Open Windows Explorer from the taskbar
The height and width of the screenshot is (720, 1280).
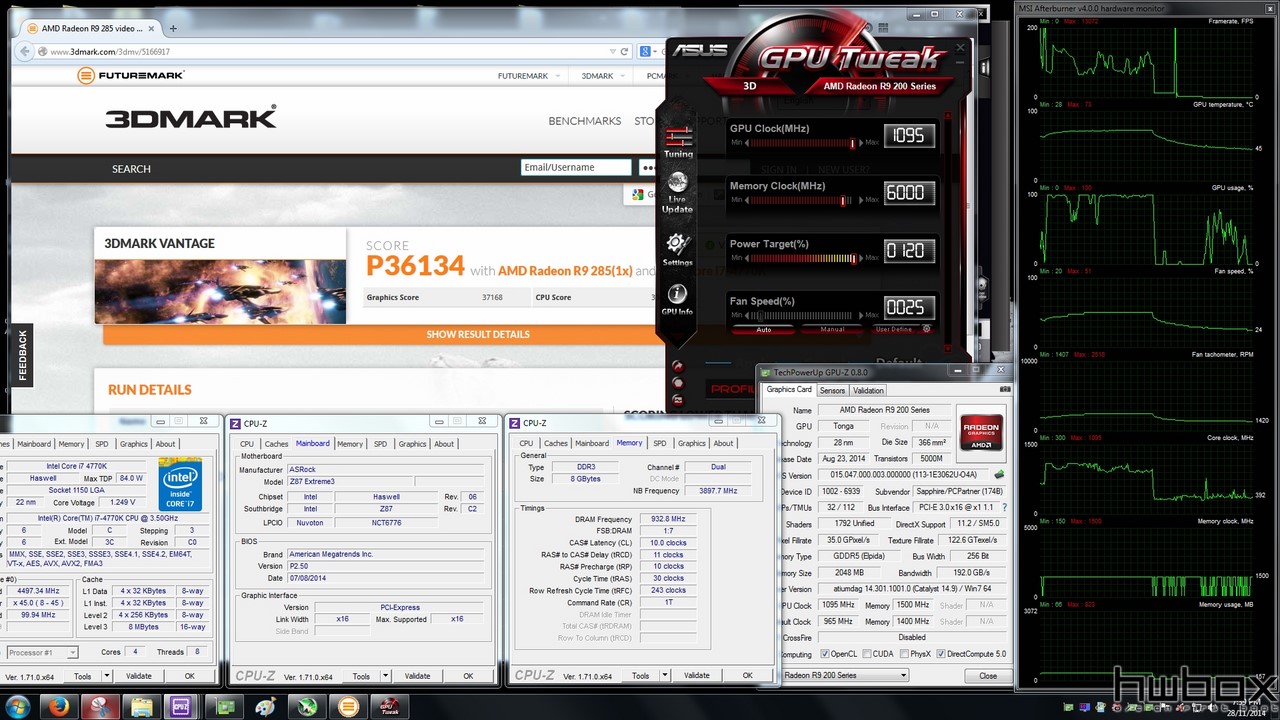[x=141, y=706]
